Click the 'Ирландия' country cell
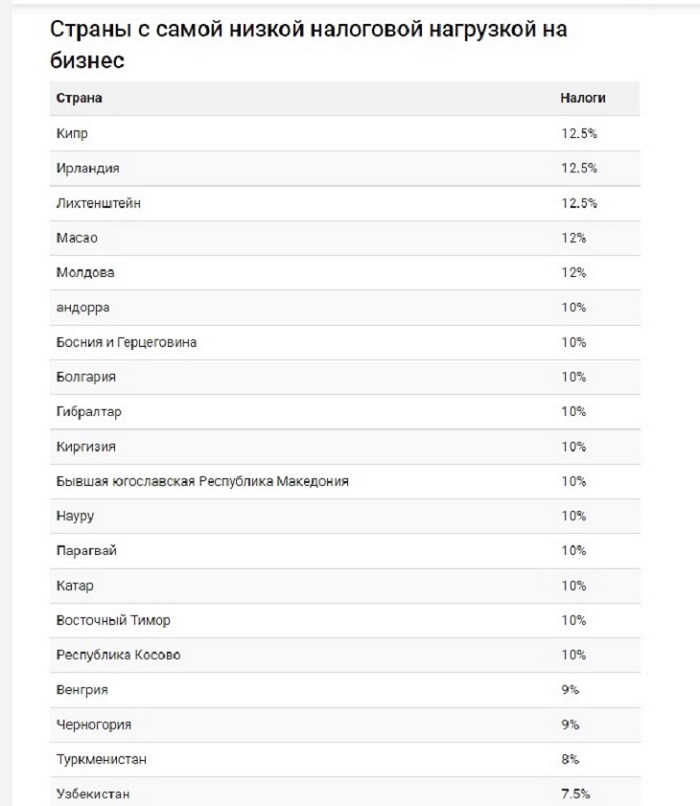Viewport: 700px width, 806px height. pos(88,168)
